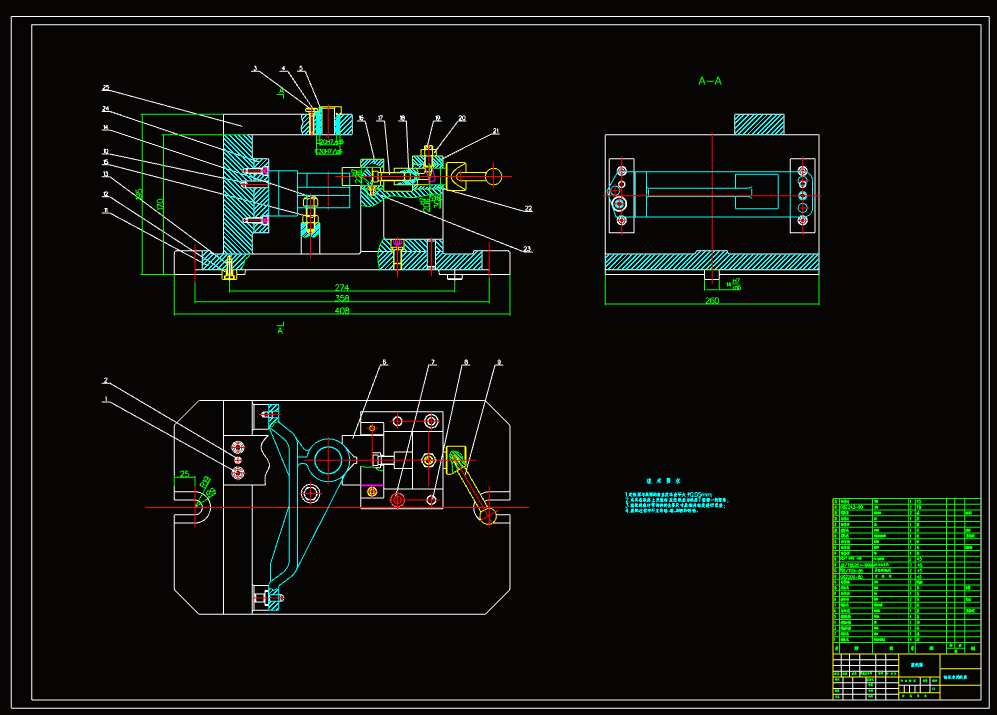This screenshot has width=997, height=715.
Task: Click part balloon number 21
Action: (x=496, y=131)
